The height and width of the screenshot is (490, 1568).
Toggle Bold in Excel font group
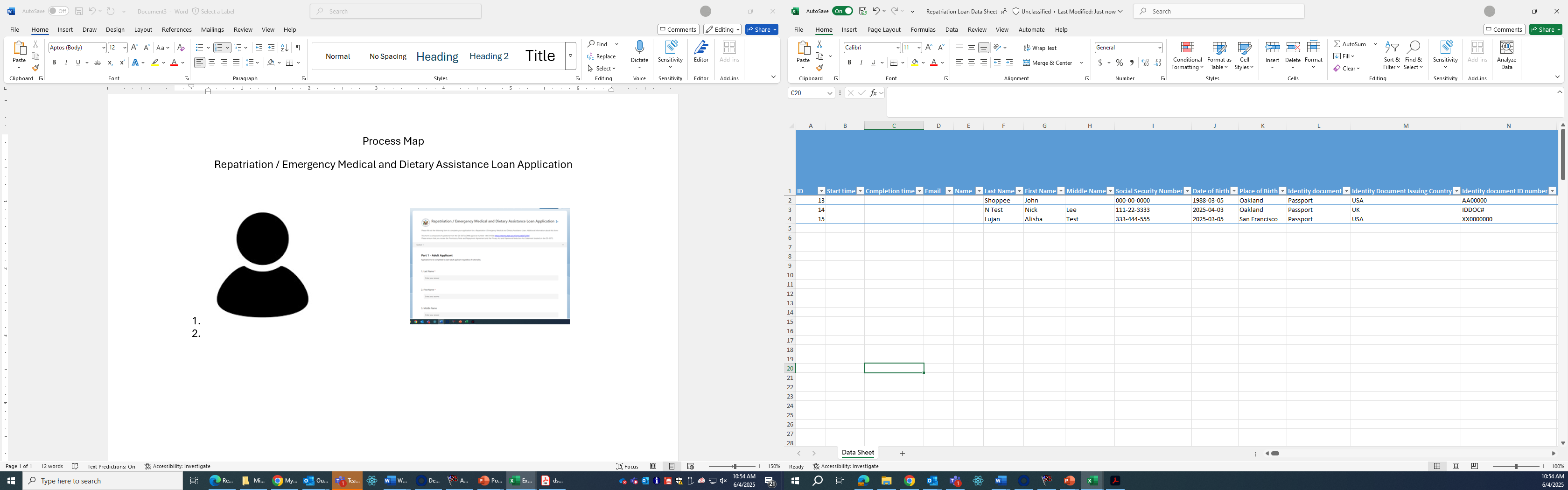pos(849,63)
